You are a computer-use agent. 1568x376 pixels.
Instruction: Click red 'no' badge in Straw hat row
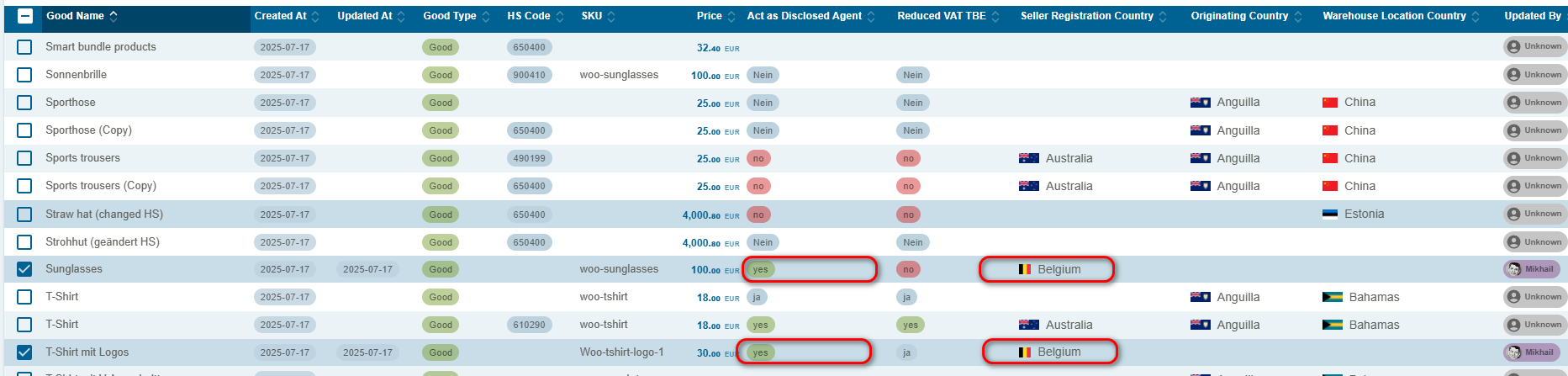(x=758, y=214)
